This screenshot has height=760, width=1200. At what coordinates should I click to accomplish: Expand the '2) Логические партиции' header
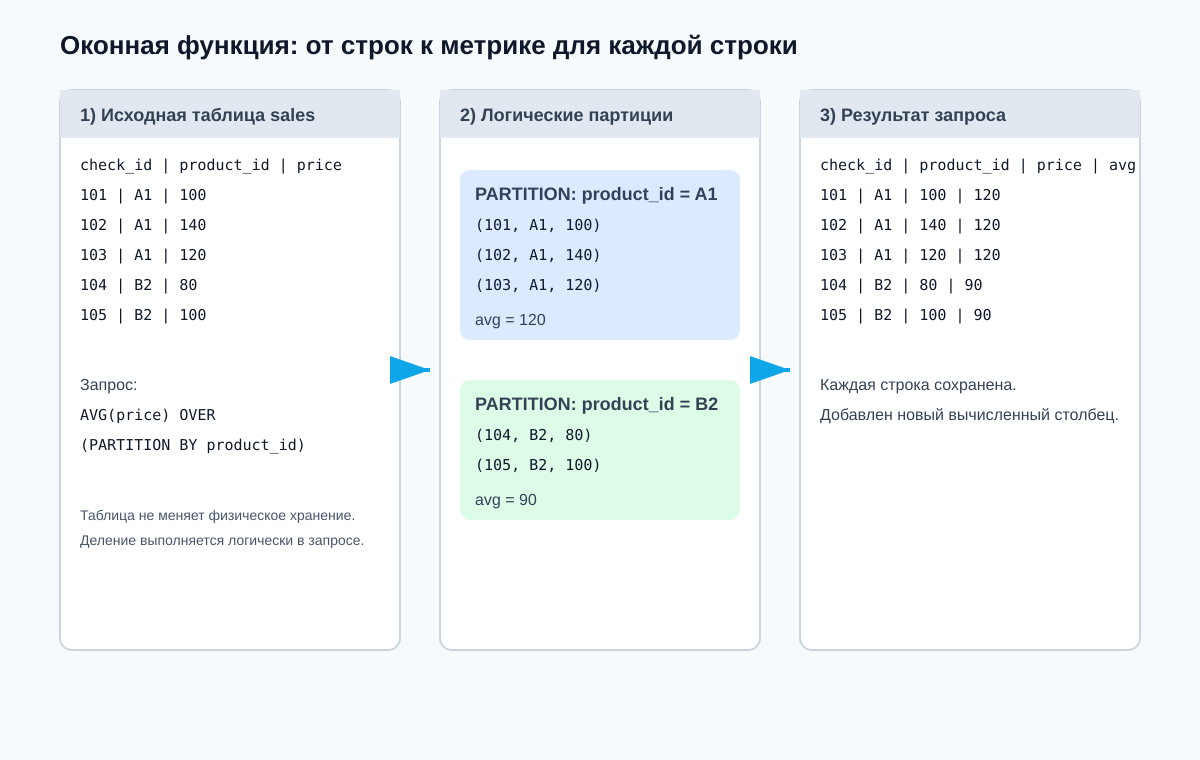pos(568,115)
